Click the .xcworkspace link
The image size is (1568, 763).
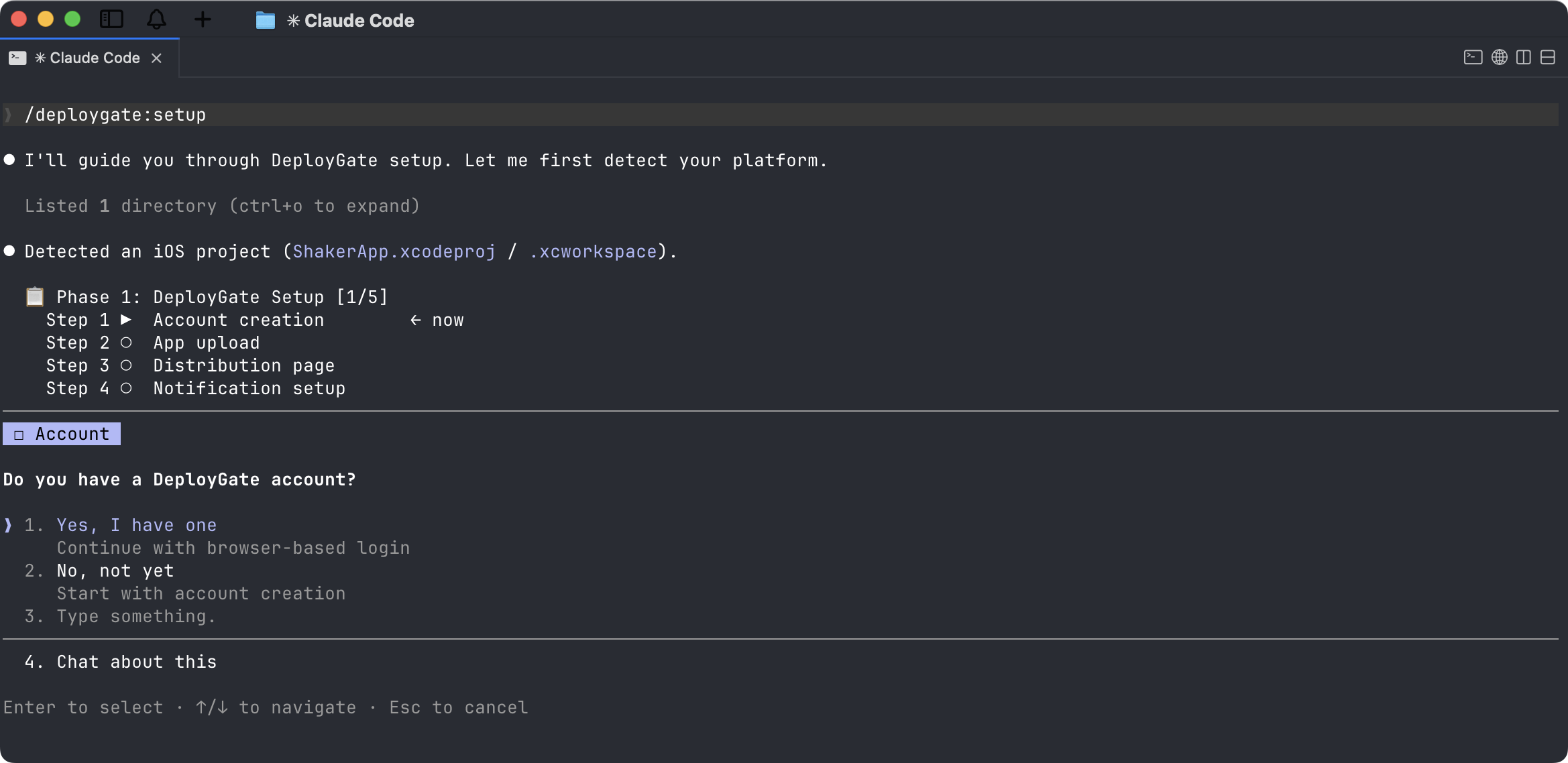coord(593,251)
